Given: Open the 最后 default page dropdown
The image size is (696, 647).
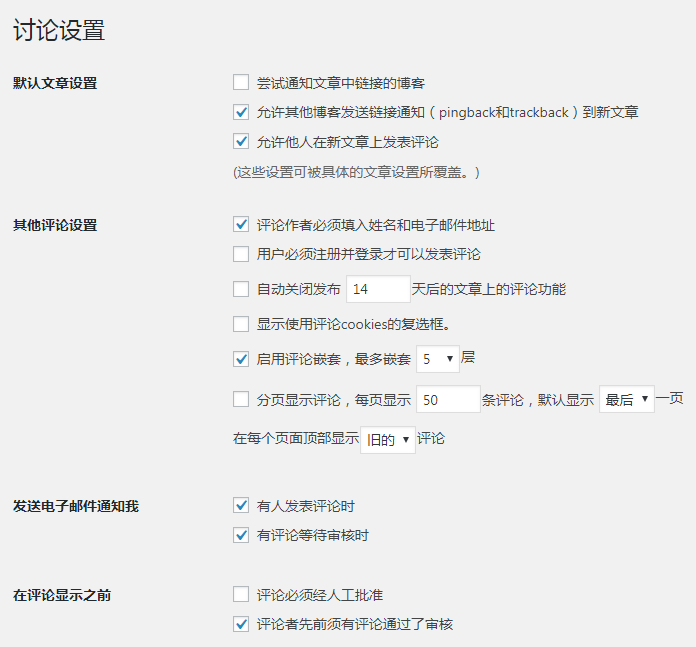Looking at the screenshot, I should point(627,399).
